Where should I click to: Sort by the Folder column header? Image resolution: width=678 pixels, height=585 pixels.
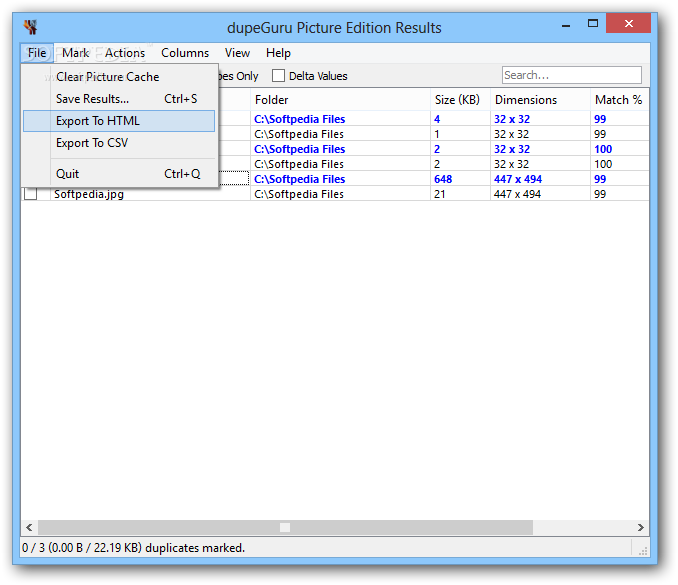pyautogui.click(x=340, y=100)
